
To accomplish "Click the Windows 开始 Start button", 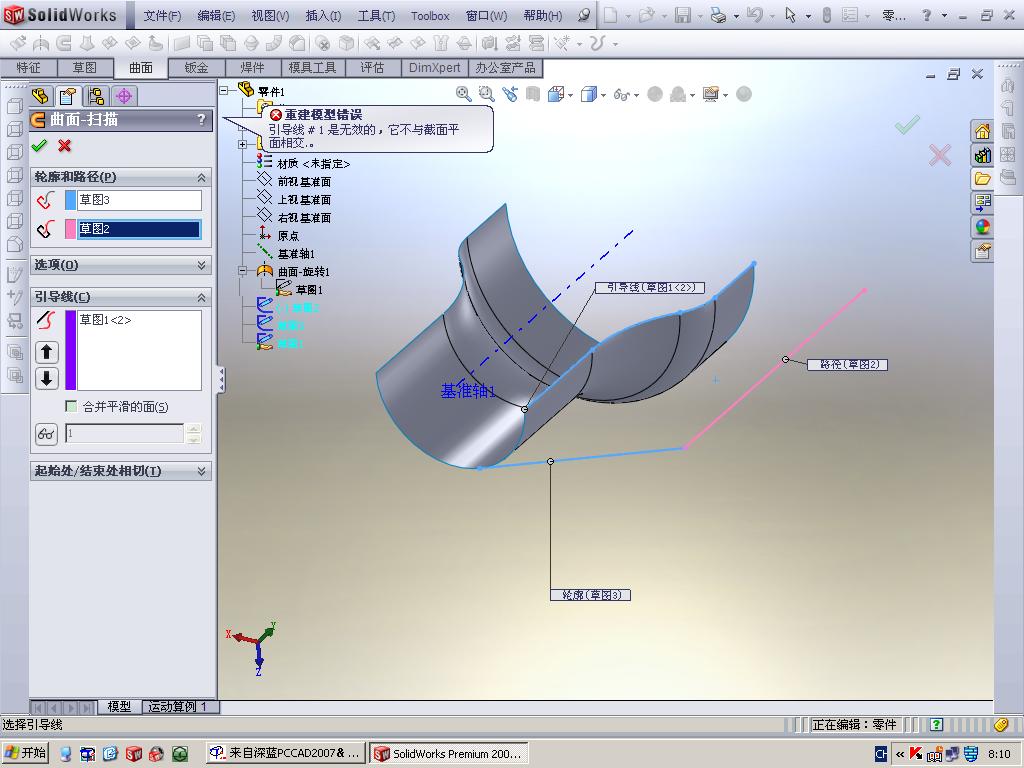I will tap(26, 753).
